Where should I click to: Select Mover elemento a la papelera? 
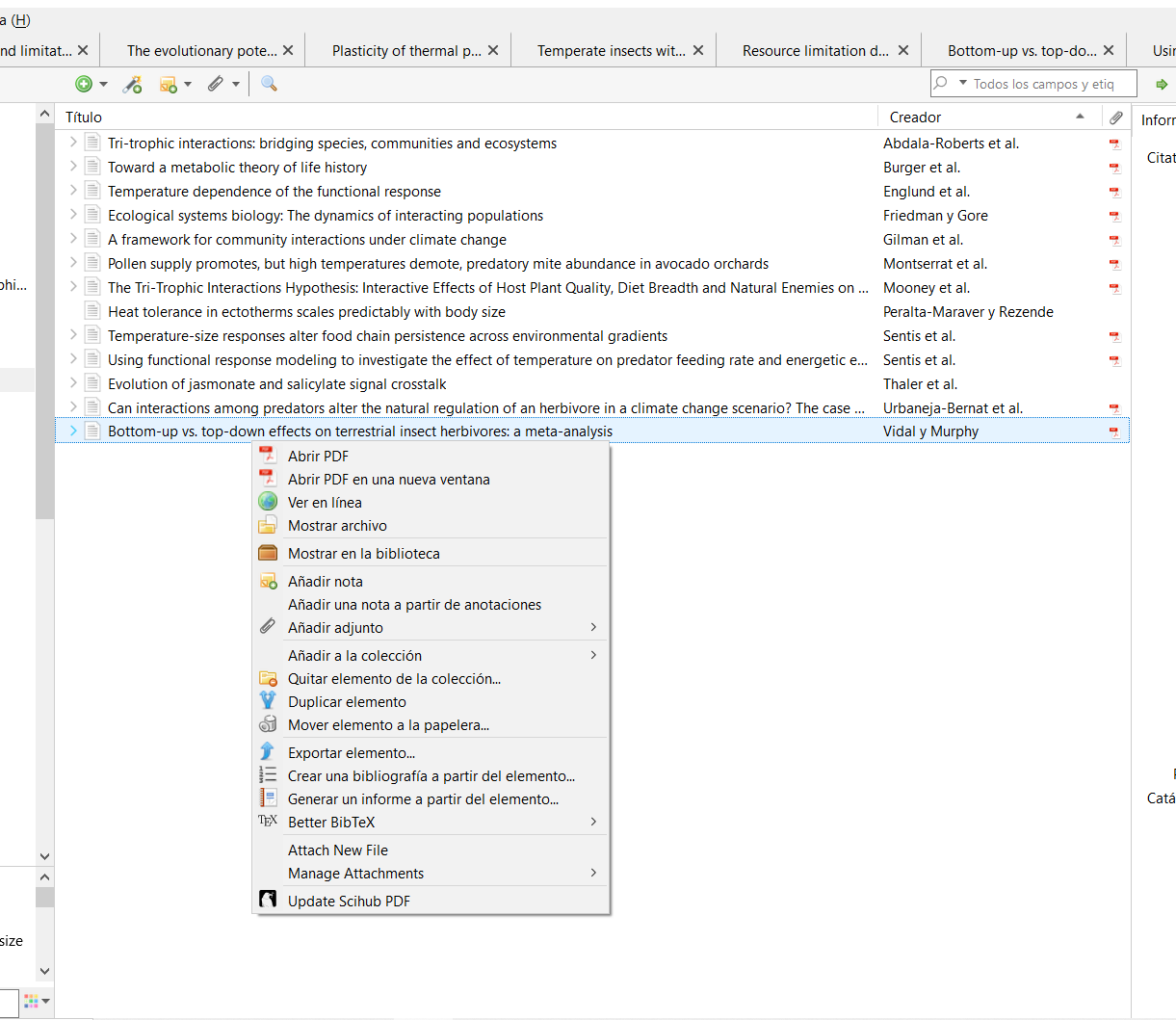(x=388, y=725)
